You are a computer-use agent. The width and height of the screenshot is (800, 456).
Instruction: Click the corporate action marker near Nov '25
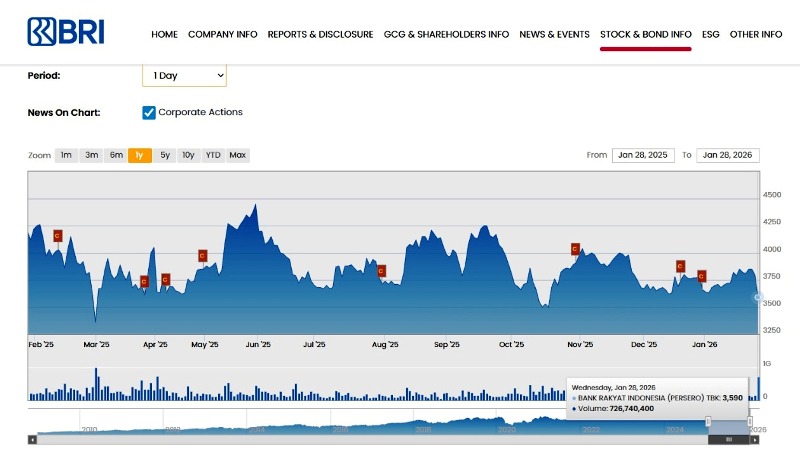pos(575,249)
